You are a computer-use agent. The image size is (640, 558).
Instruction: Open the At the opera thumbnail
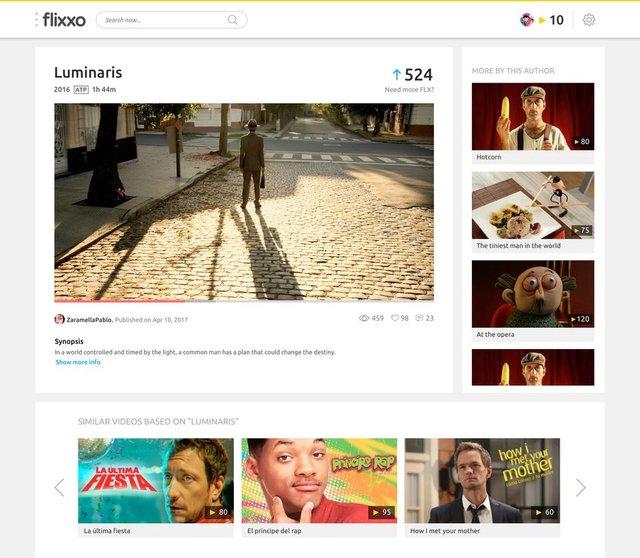click(533, 294)
